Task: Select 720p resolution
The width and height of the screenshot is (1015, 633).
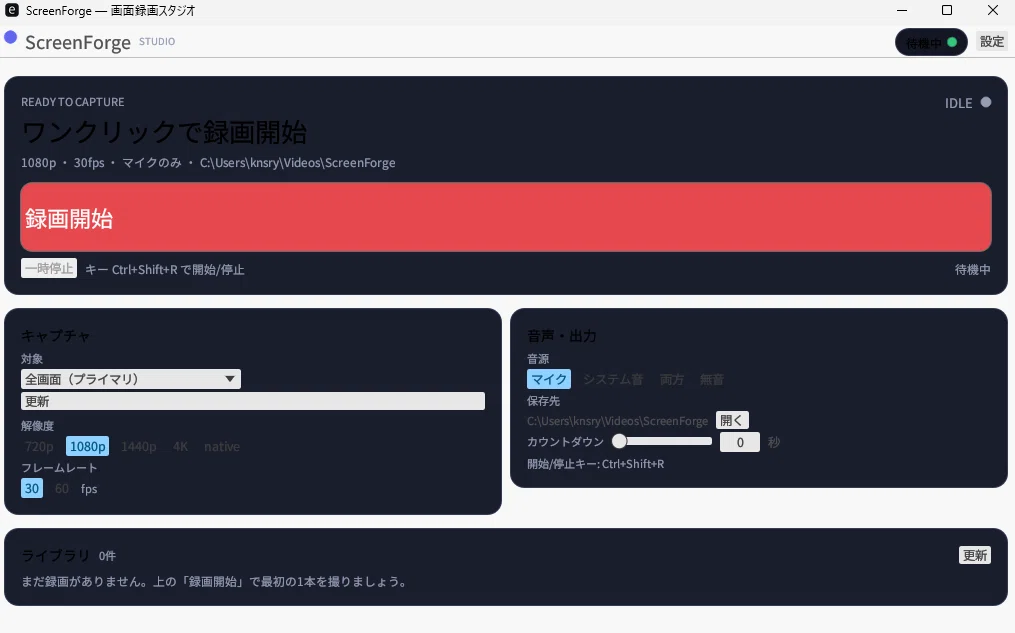Action: click(x=39, y=447)
